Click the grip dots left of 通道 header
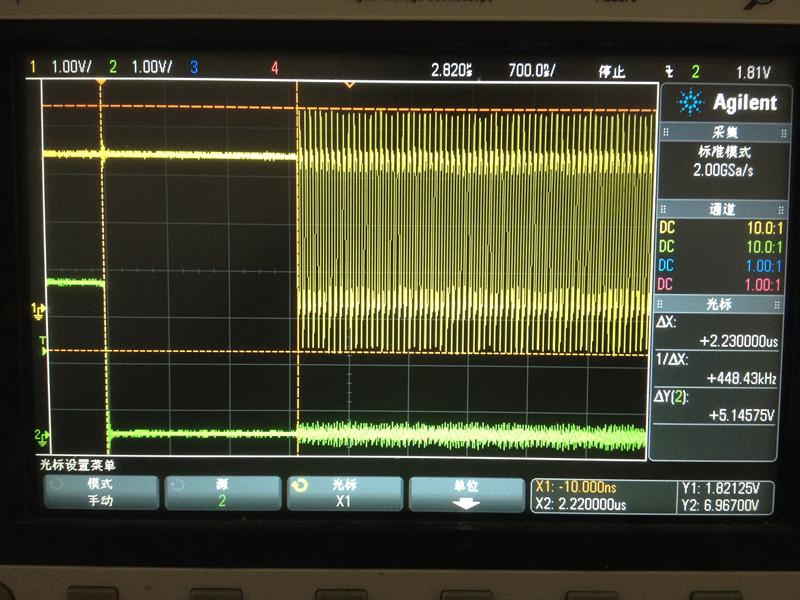Image resolution: width=800 pixels, height=600 pixels. click(x=663, y=209)
